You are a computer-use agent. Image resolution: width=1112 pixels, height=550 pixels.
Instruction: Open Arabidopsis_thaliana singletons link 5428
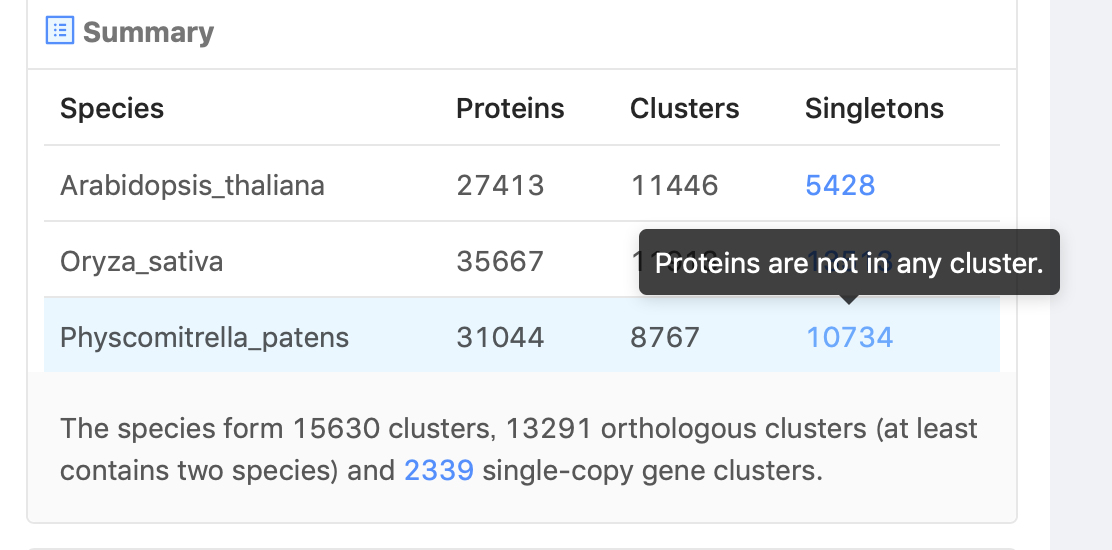(x=840, y=185)
